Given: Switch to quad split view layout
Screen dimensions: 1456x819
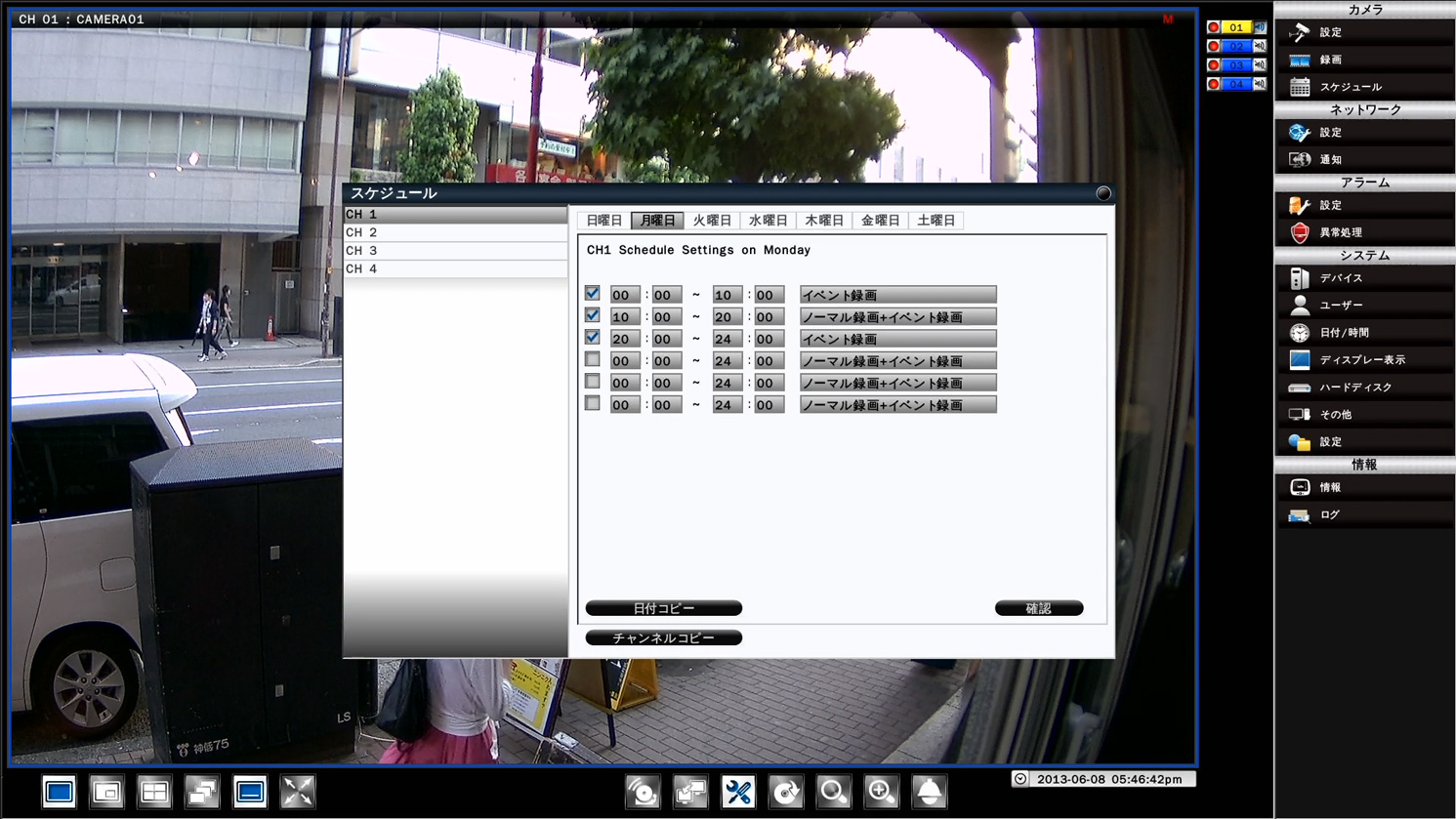Looking at the screenshot, I should [154, 792].
